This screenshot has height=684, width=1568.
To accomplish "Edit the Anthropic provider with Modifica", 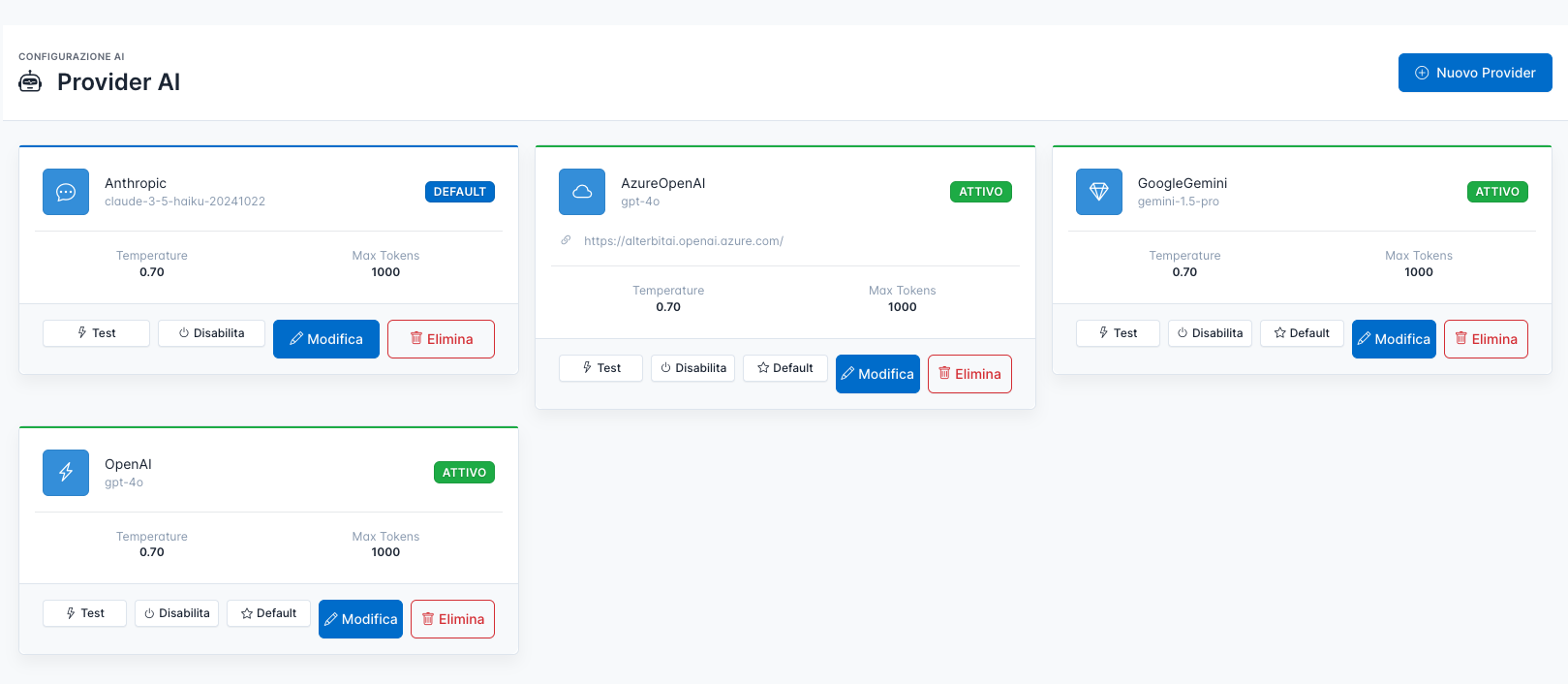I will pos(326,339).
